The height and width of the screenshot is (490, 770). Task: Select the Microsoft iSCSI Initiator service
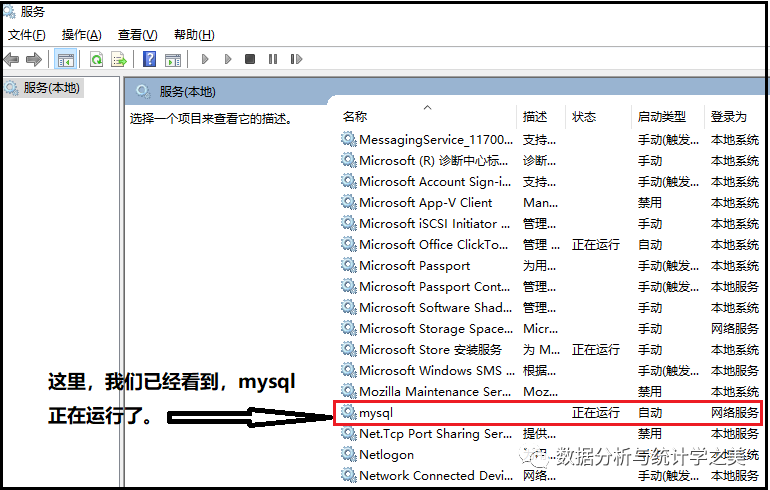click(x=435, y=223)
